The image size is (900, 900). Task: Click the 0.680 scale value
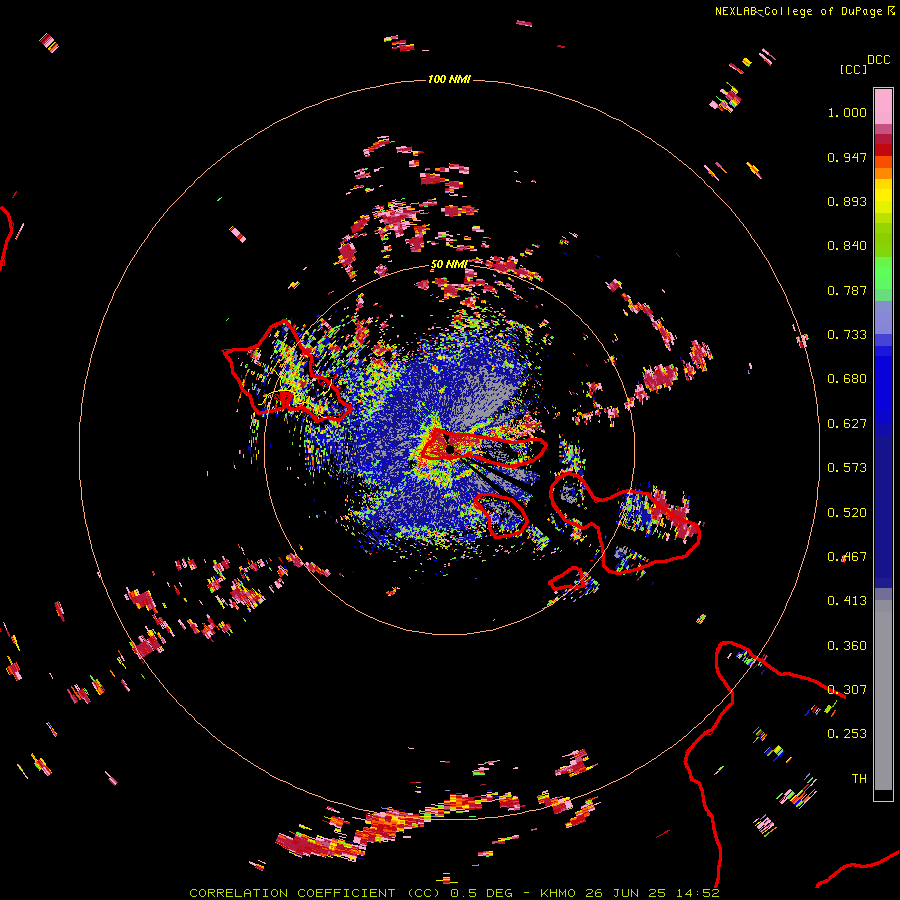(x=847, y=379)
